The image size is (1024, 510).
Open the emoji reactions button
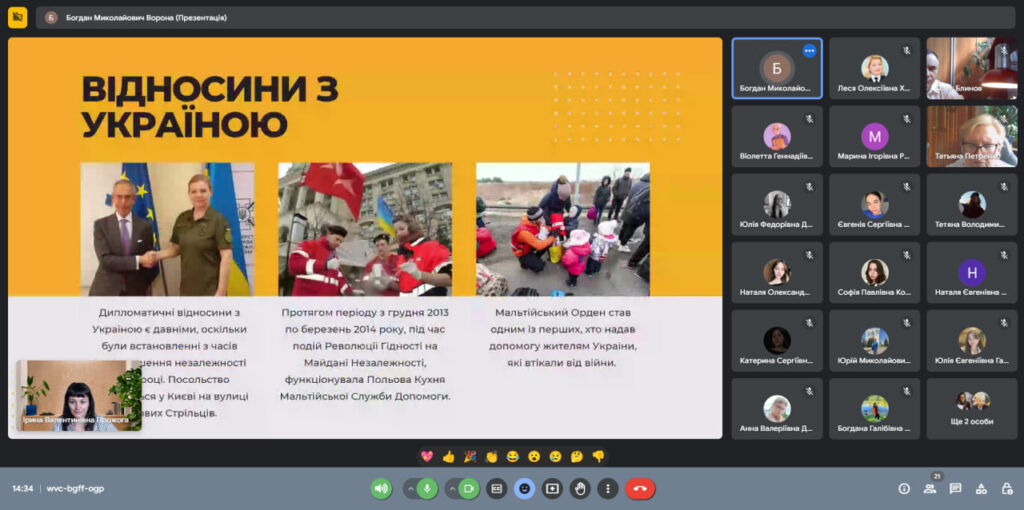pos(524,489)
